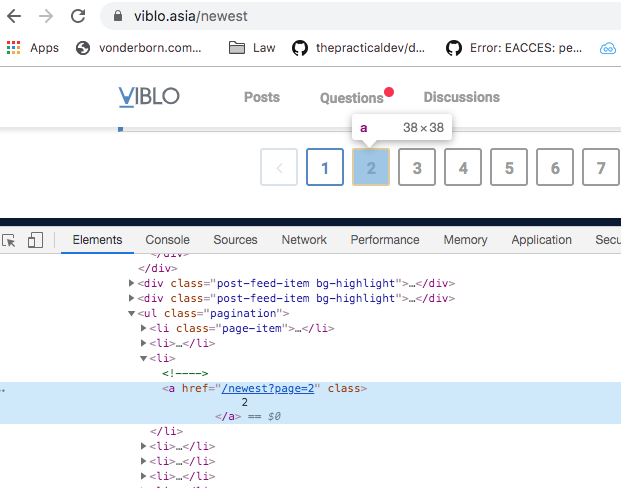621x488 pixels.
Task: Reload the page with refresh icon
Action: pyautogui.click(x=77, y=16)
